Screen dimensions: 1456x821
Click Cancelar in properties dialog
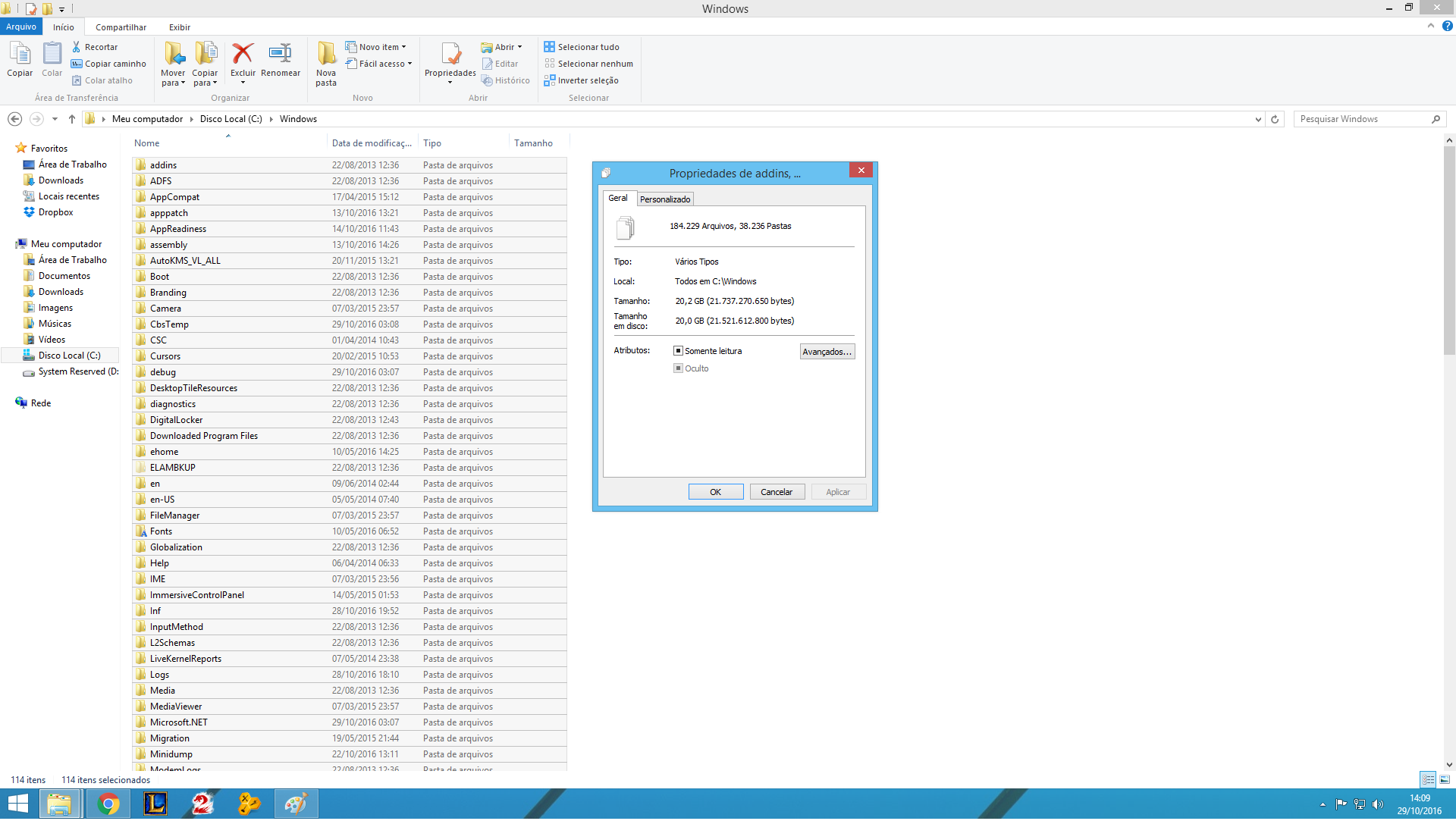[x=777, y=492]
